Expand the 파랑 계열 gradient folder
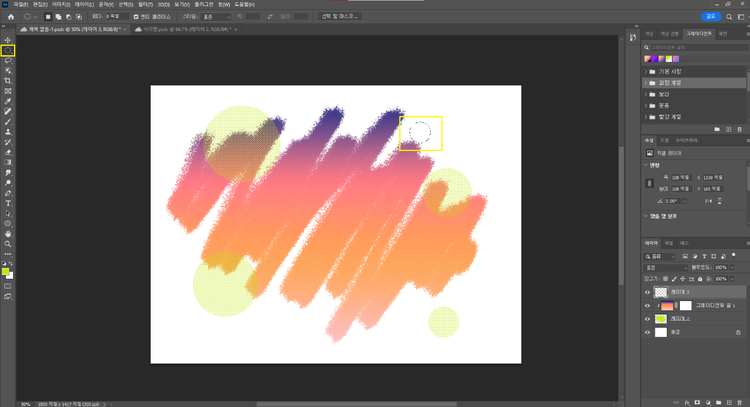 click(x=646, y=83)
